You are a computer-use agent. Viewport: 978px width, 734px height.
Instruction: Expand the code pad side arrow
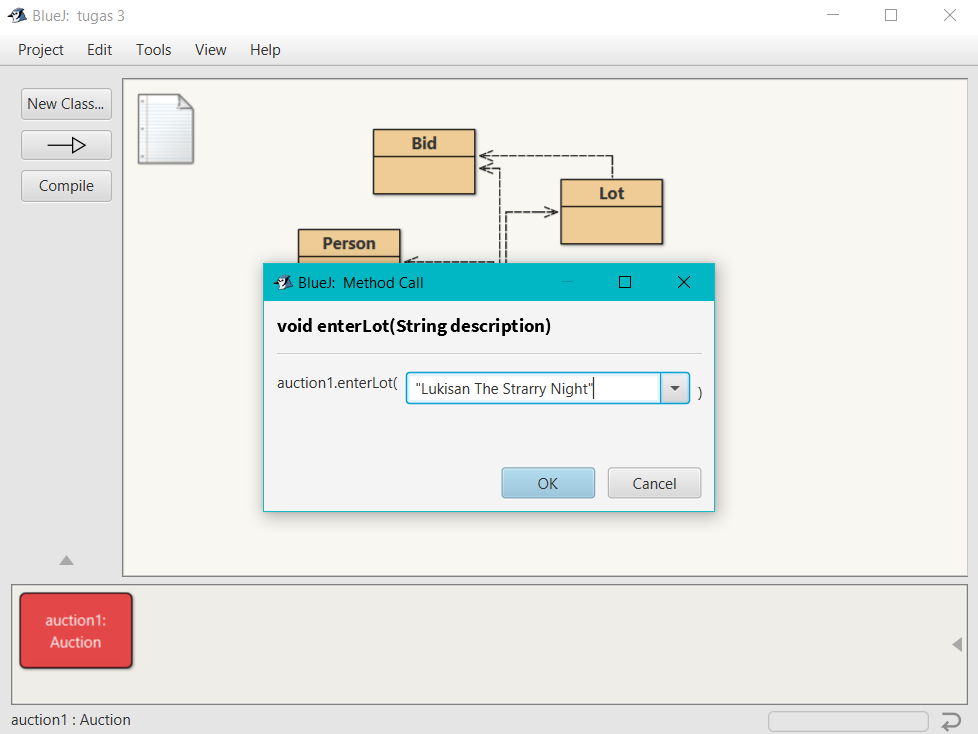tap(957, 644)
